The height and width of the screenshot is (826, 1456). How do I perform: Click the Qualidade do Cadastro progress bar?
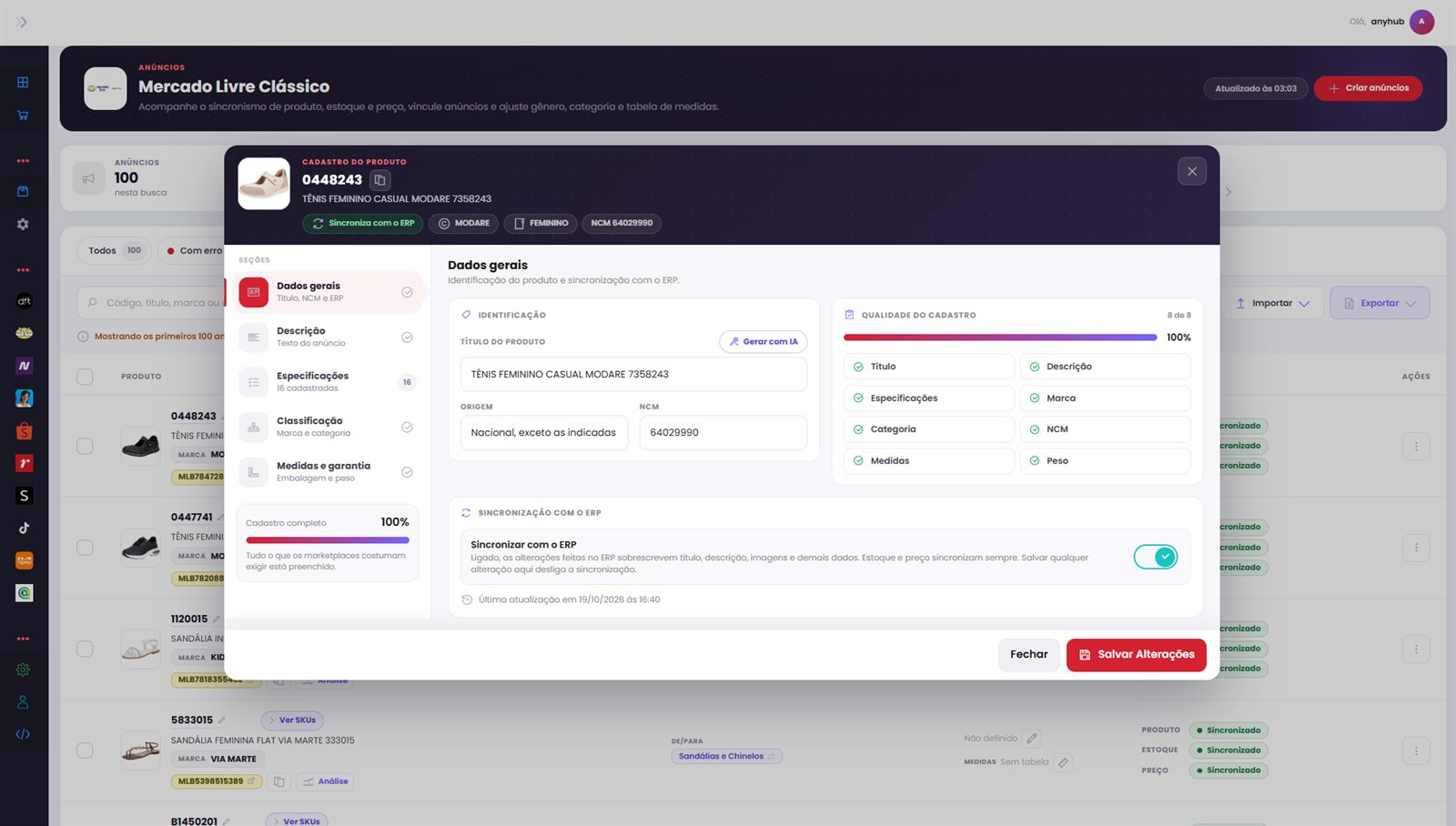1000,337
